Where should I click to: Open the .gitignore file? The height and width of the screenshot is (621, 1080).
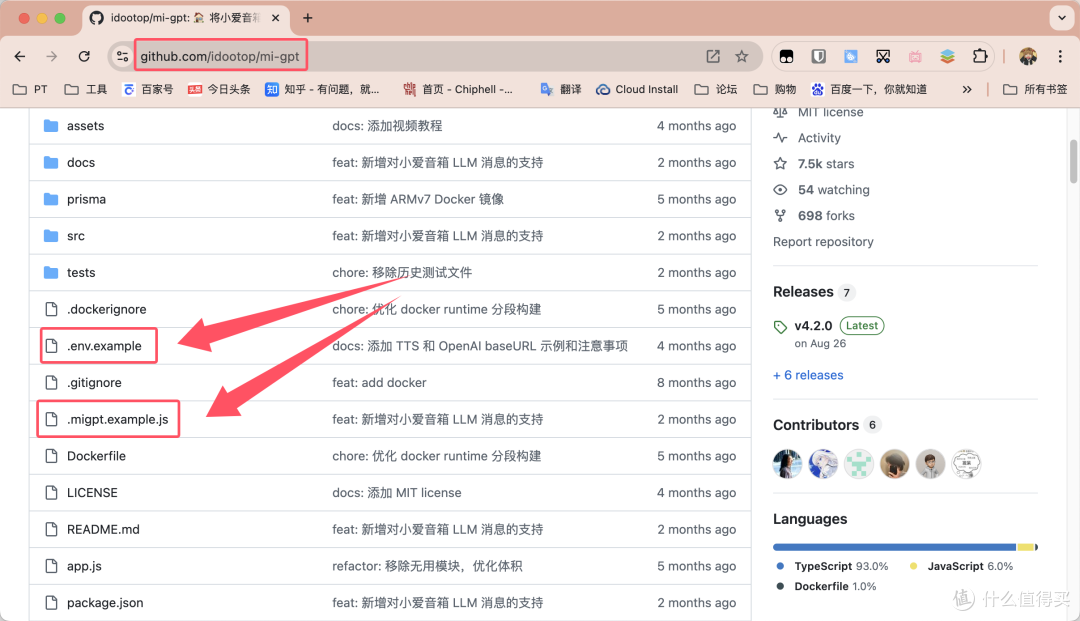[x=94, y=383]
